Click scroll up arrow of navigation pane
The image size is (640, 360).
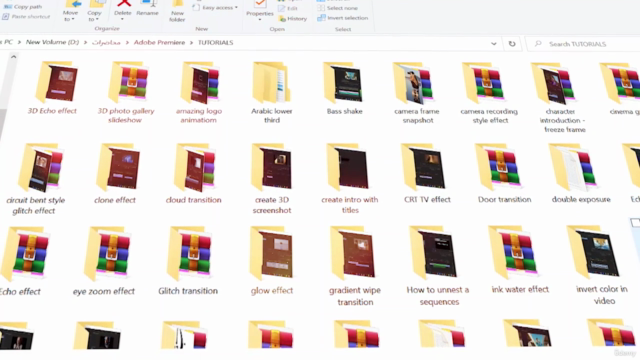click(13, 57)
